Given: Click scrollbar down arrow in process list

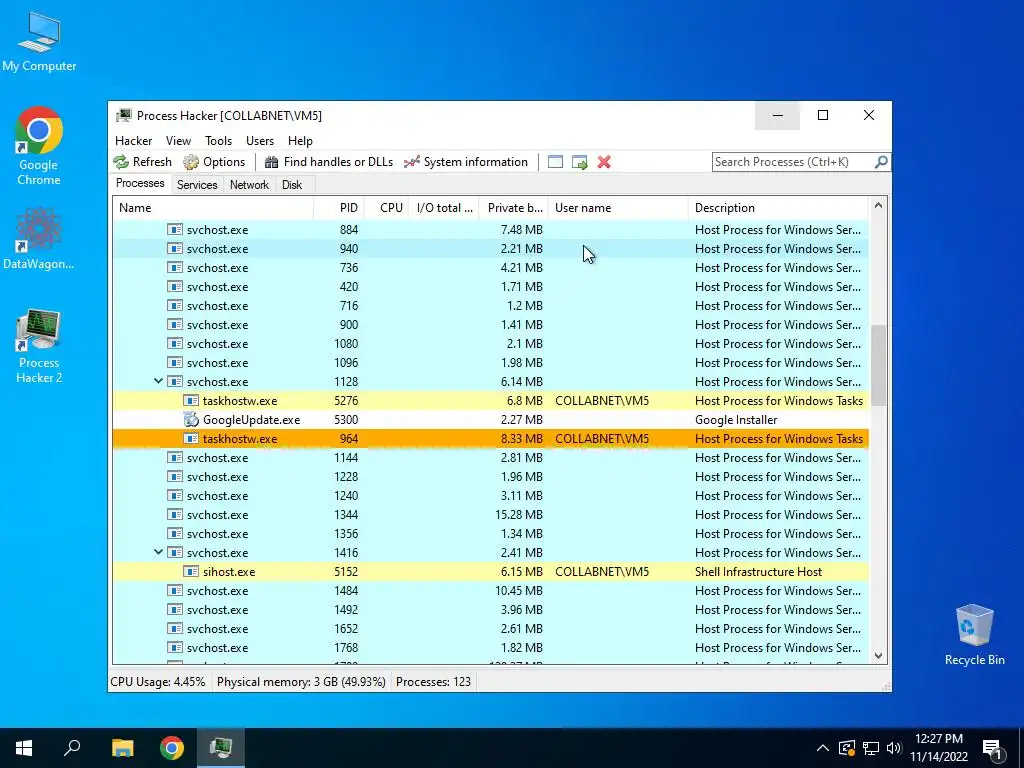Looking at the screenshot, I should 878,656.
